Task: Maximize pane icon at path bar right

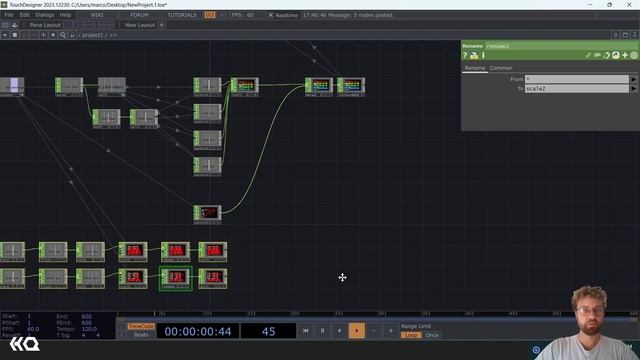Action: click(x=625, y=35)
